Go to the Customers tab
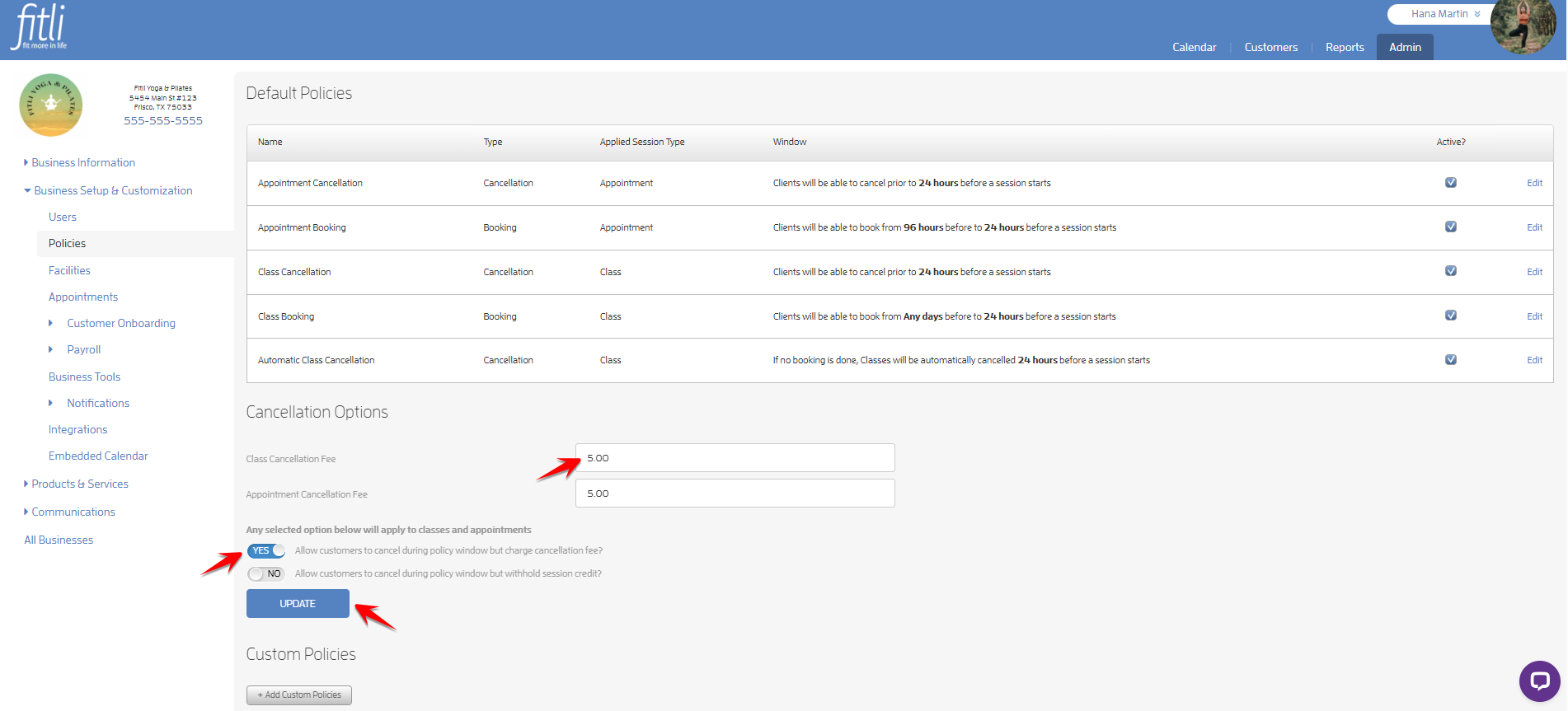The height and width of the screenshot is (711, 1568). 1270,47
